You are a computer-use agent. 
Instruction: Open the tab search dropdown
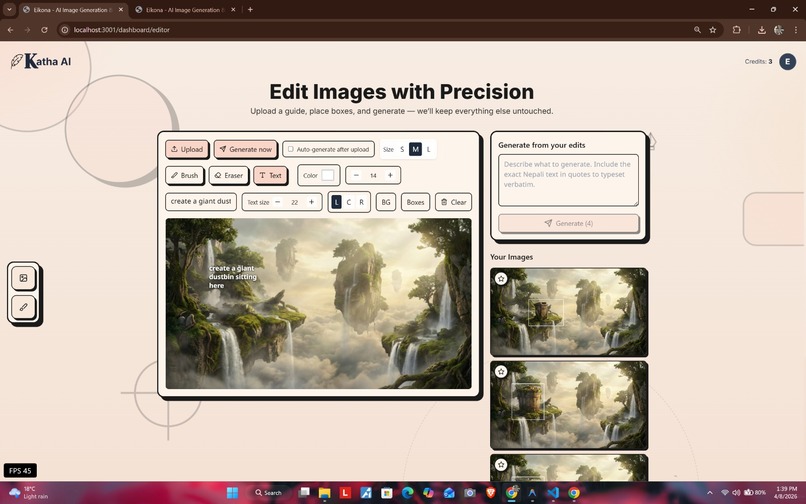pos(9,9)
